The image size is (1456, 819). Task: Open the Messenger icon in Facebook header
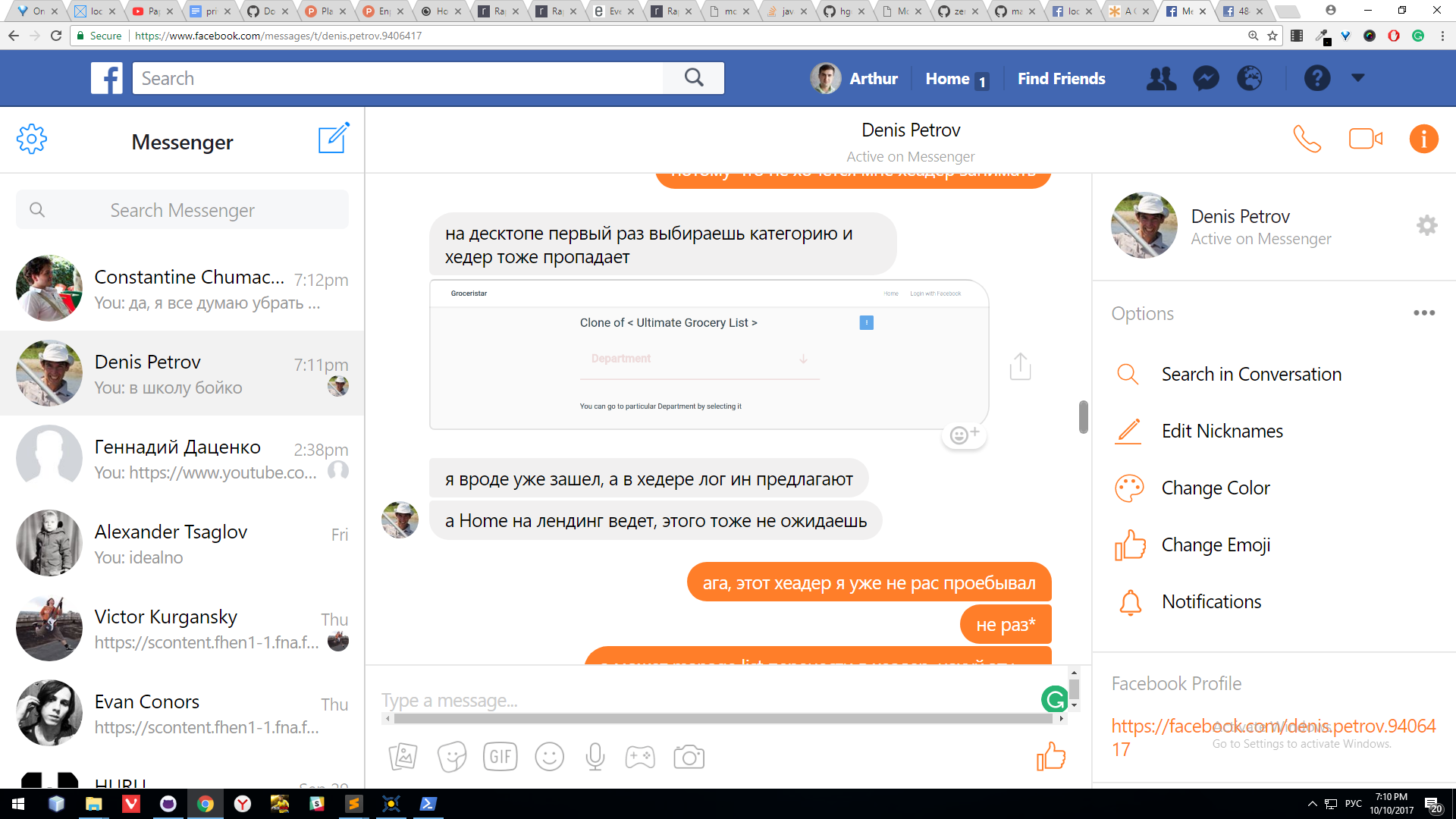coord(1206,78)
